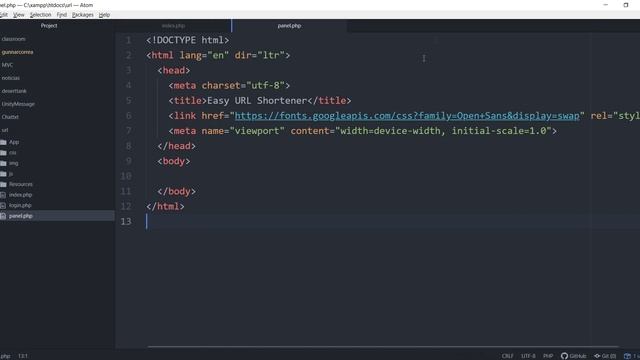Viewport: 640px width, 360px height.
Task: Expand the deserttank project folder
Action: [x=14, y=91]
